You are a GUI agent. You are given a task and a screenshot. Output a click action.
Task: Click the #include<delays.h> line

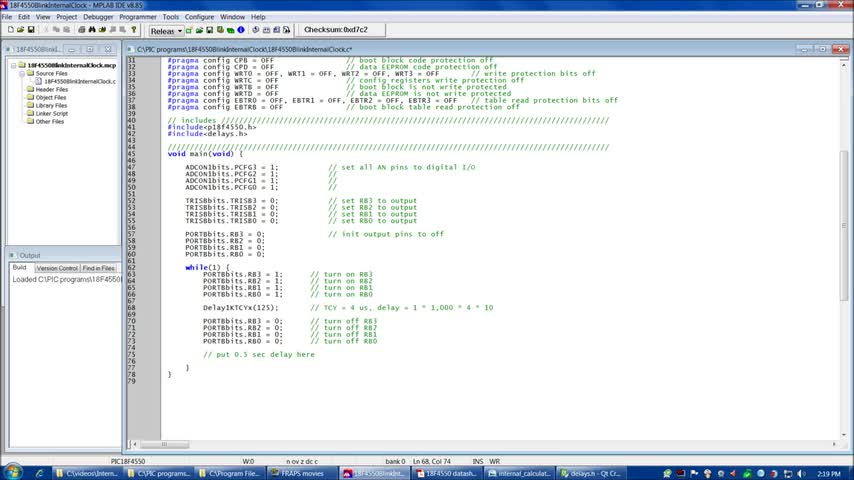point(207,133)
